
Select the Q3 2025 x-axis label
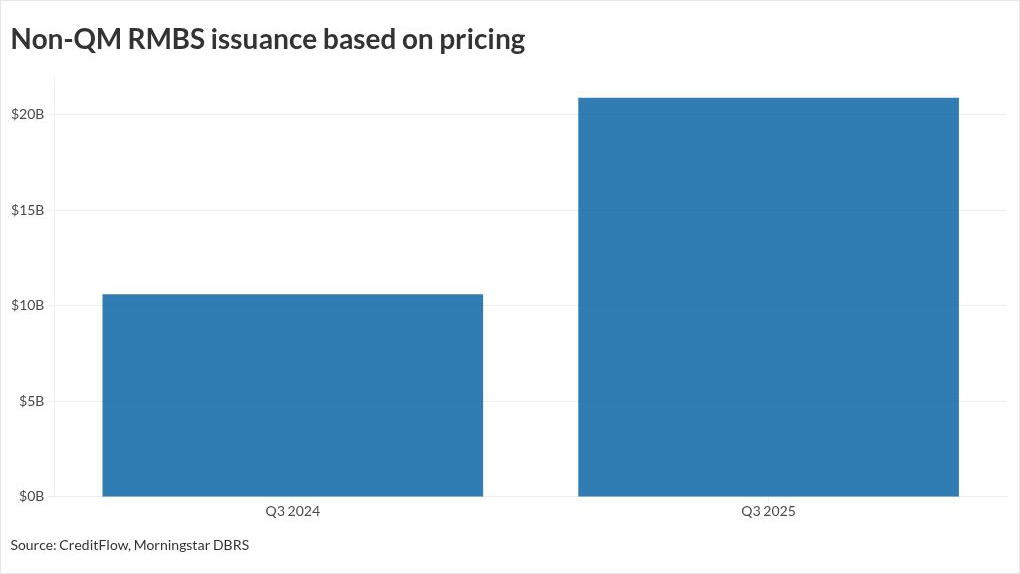(x=768, y=512)
